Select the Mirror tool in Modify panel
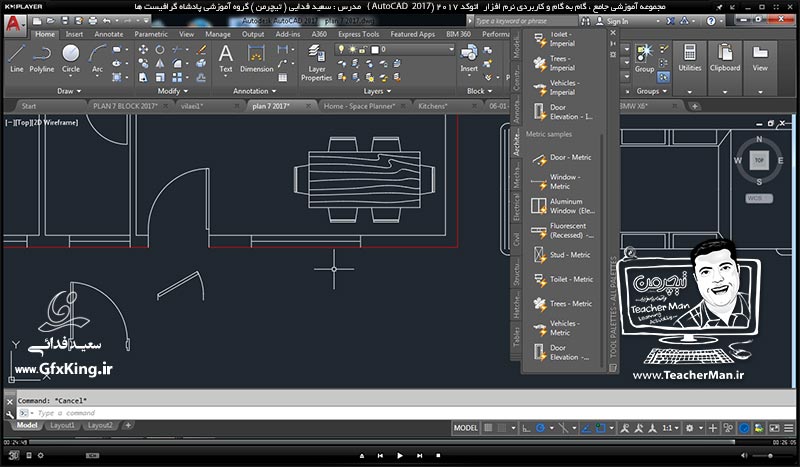800x467 pixels. (160, 63)
